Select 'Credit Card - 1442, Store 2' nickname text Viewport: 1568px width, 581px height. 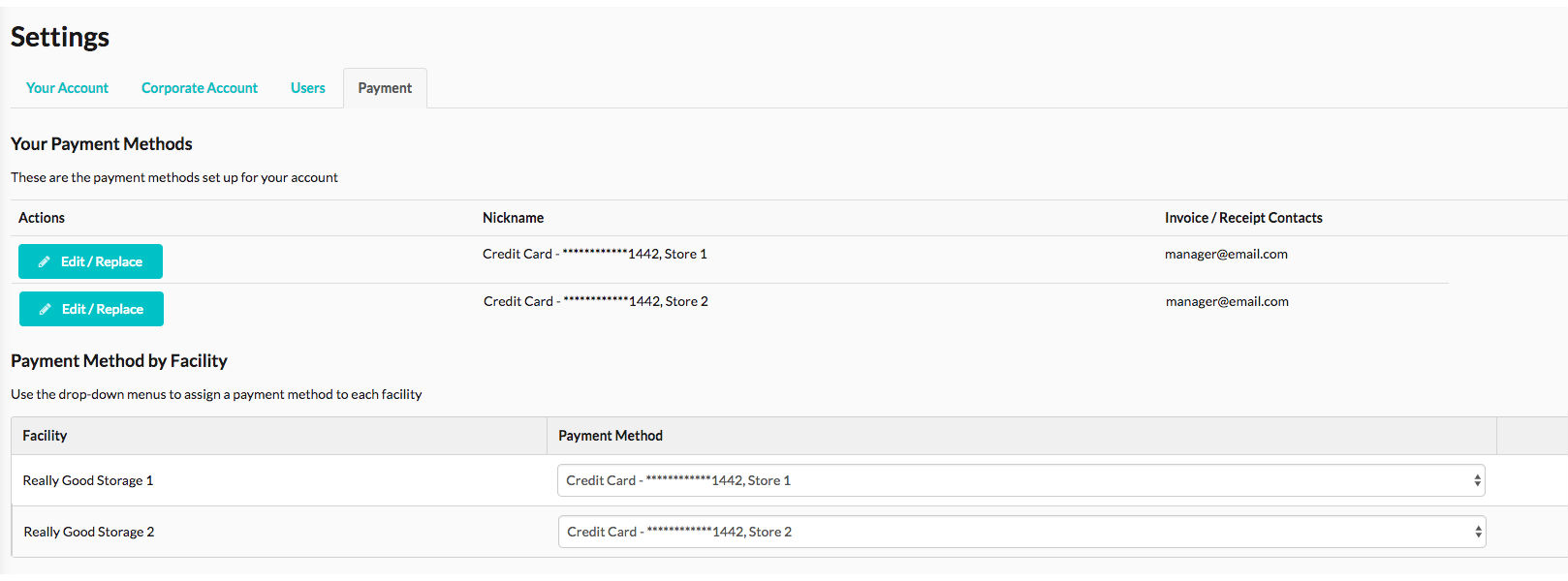click(x=596, y=301)
